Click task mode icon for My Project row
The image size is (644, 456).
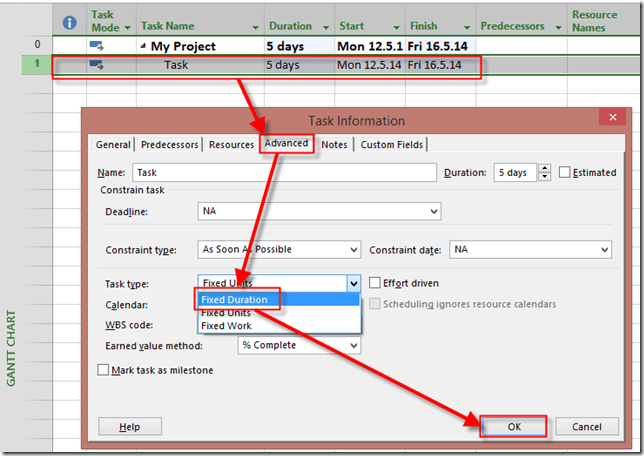click(97, 45)
